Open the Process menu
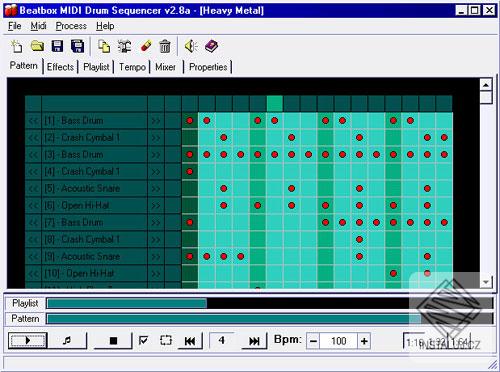Image resolution: width=500 pixels, height=372 pixels. pyautogui.click(x=71, y=26)
